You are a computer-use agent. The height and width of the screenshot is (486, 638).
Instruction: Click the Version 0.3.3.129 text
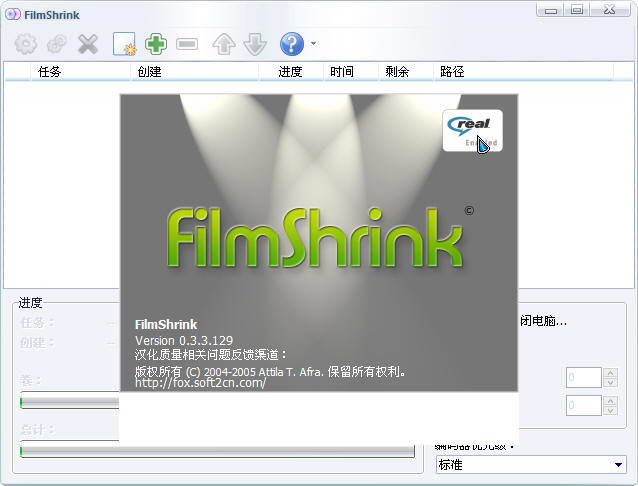tap(184, 340)
